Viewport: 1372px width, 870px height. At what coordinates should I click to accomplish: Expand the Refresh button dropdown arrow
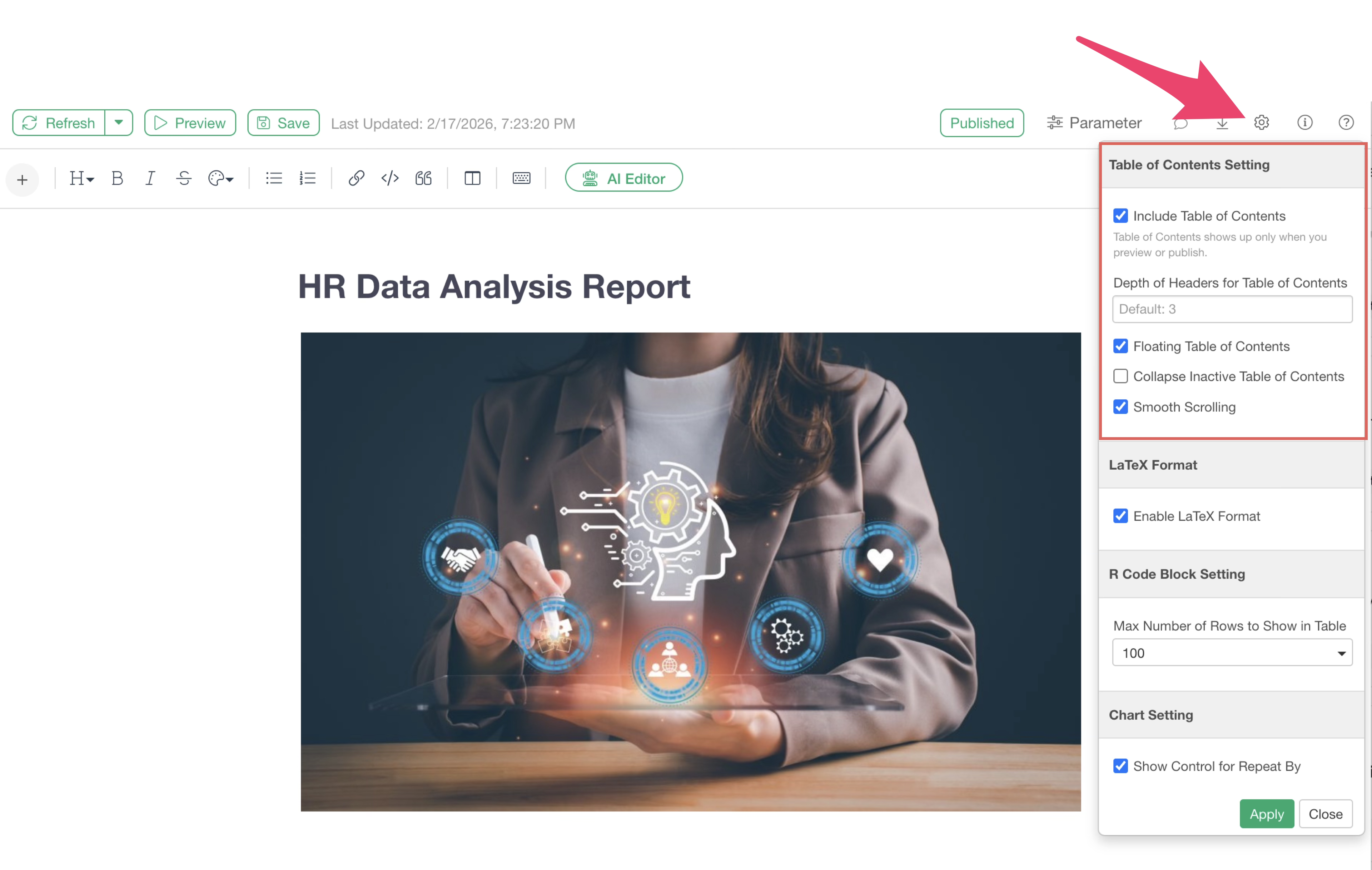[119, 122]
